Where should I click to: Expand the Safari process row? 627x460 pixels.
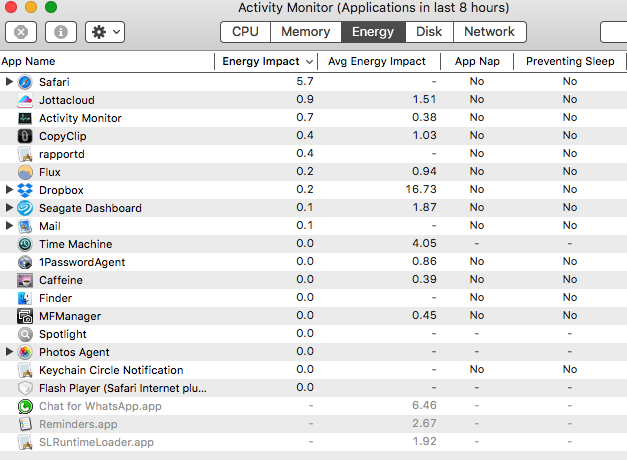coord(9,82)
